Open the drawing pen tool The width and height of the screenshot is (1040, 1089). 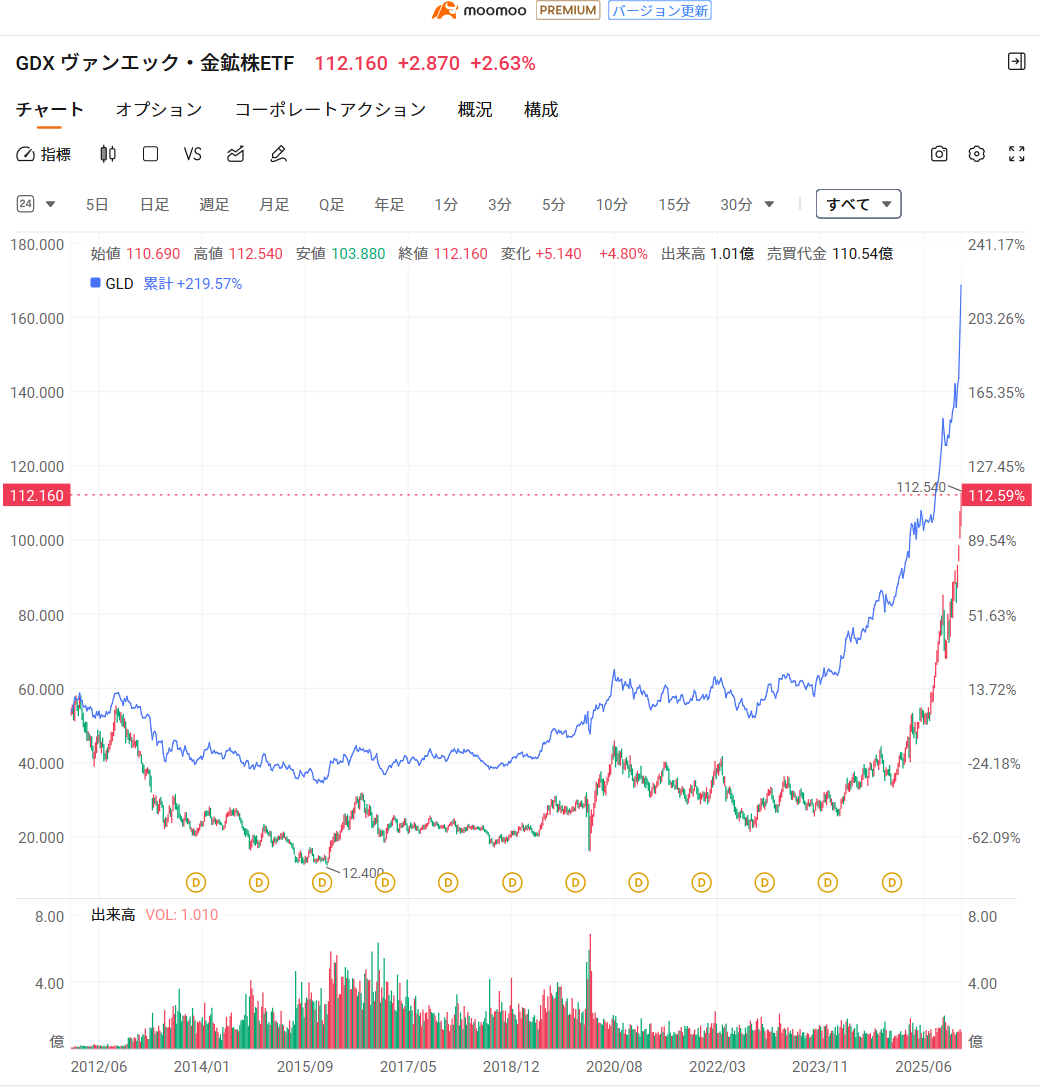pyautogui.click(x=279, y=154)
